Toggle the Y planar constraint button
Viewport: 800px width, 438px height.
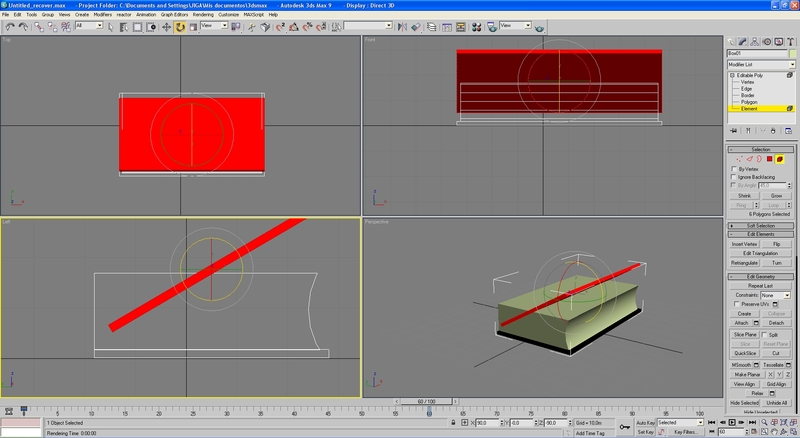pyautogui.click(x=780, y=375)
